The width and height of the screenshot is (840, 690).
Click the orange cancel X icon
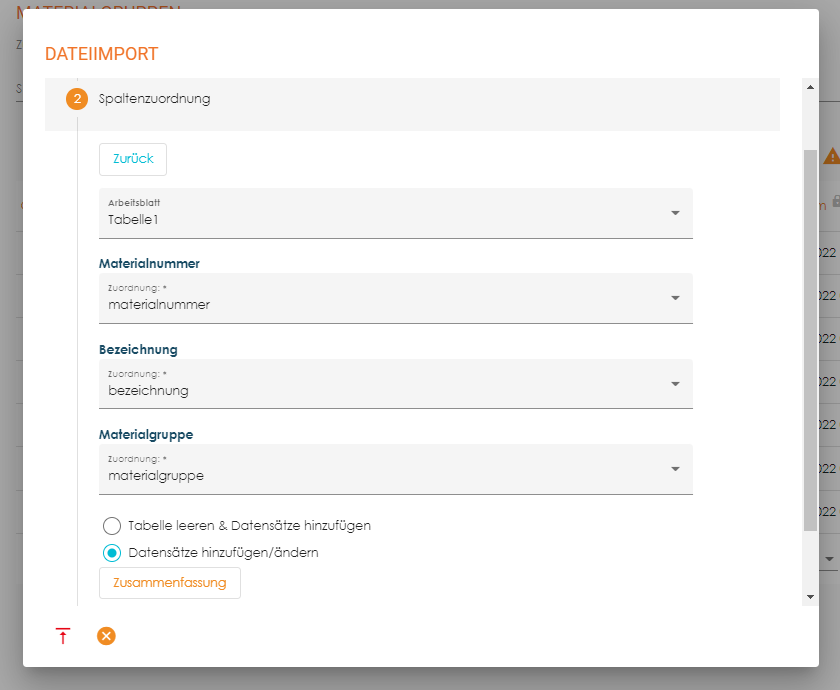[x=106, y=636]
